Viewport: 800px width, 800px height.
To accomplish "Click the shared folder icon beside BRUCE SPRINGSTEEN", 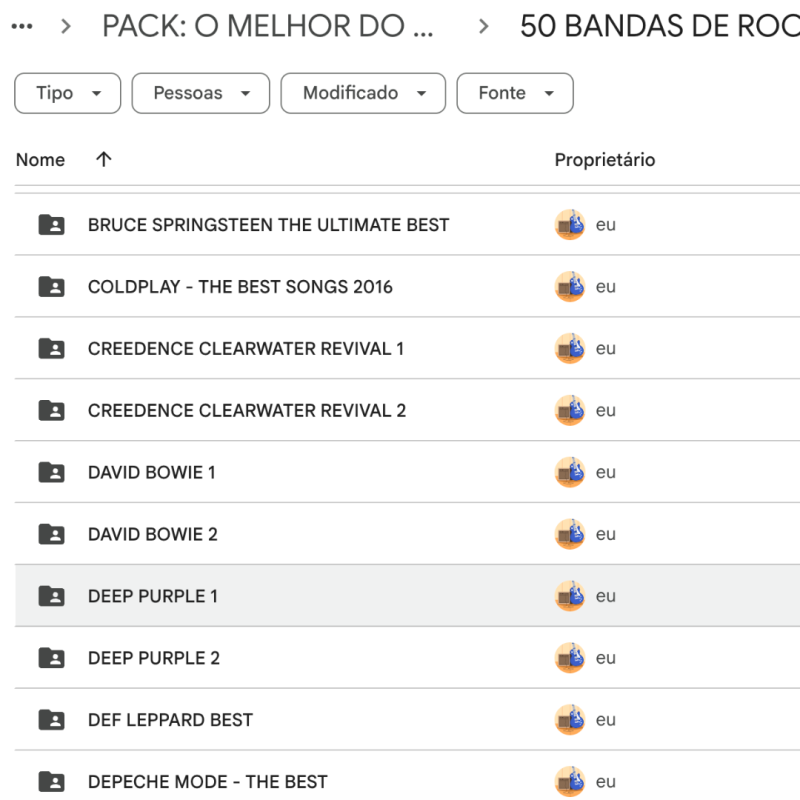I will tap(51, 225).
